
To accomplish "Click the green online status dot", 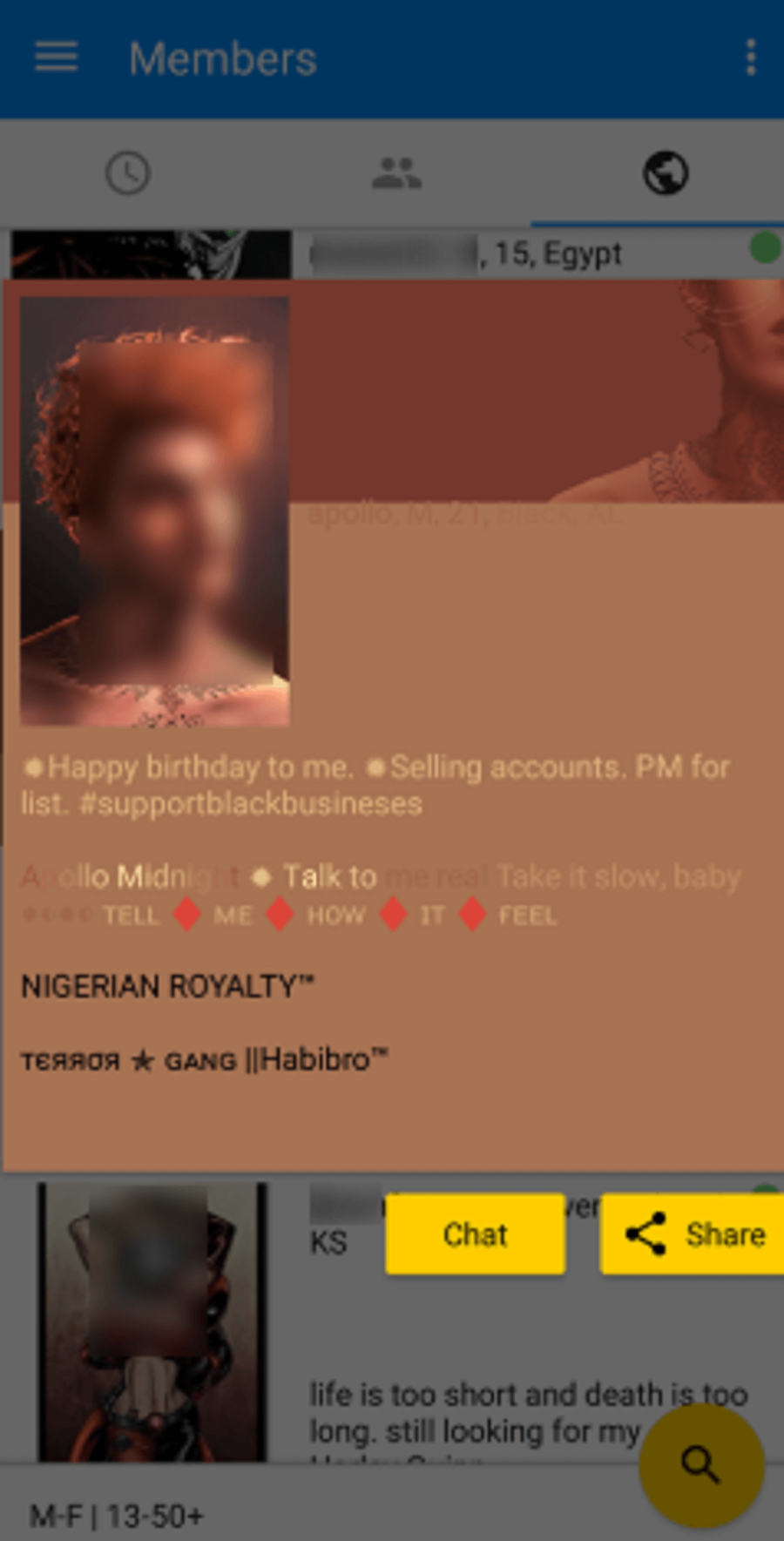I will tap(765, 248).
